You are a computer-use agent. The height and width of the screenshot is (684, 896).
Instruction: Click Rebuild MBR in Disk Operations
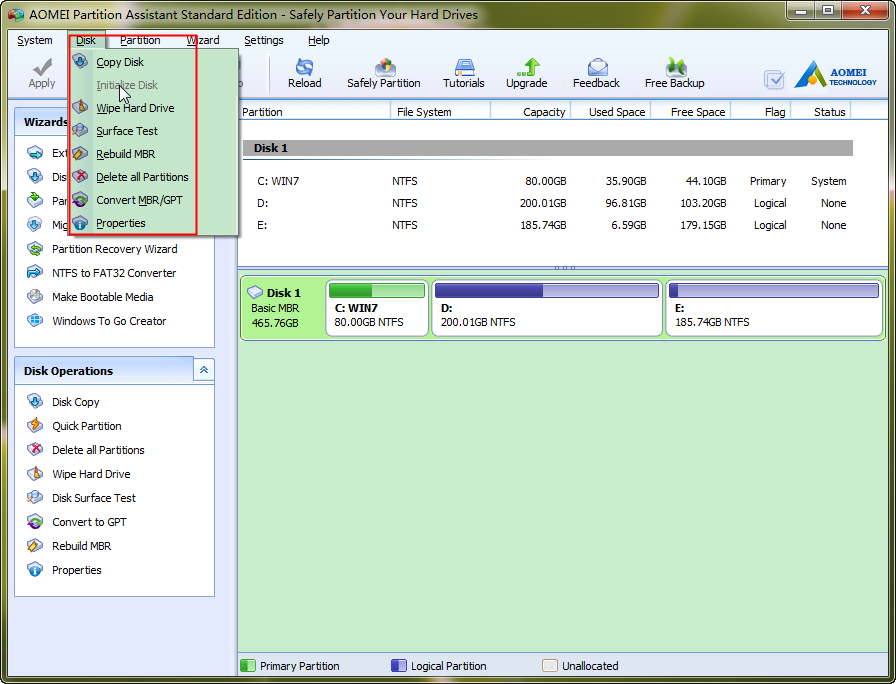81,546
